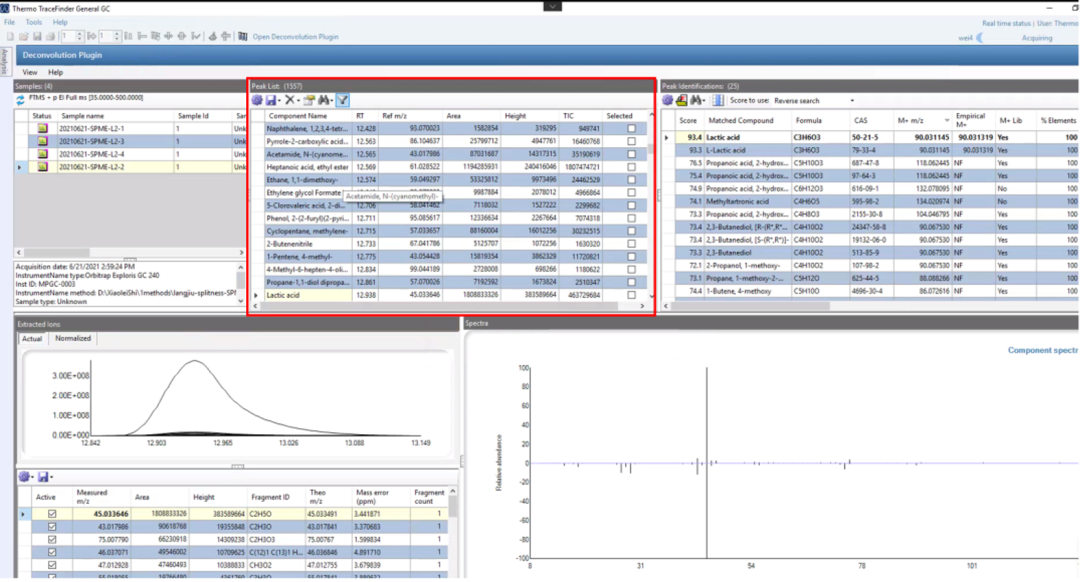Click the refresh icon in Samples panel
1080x582 pixels.
pyautogui.click(x=20, y=100)
